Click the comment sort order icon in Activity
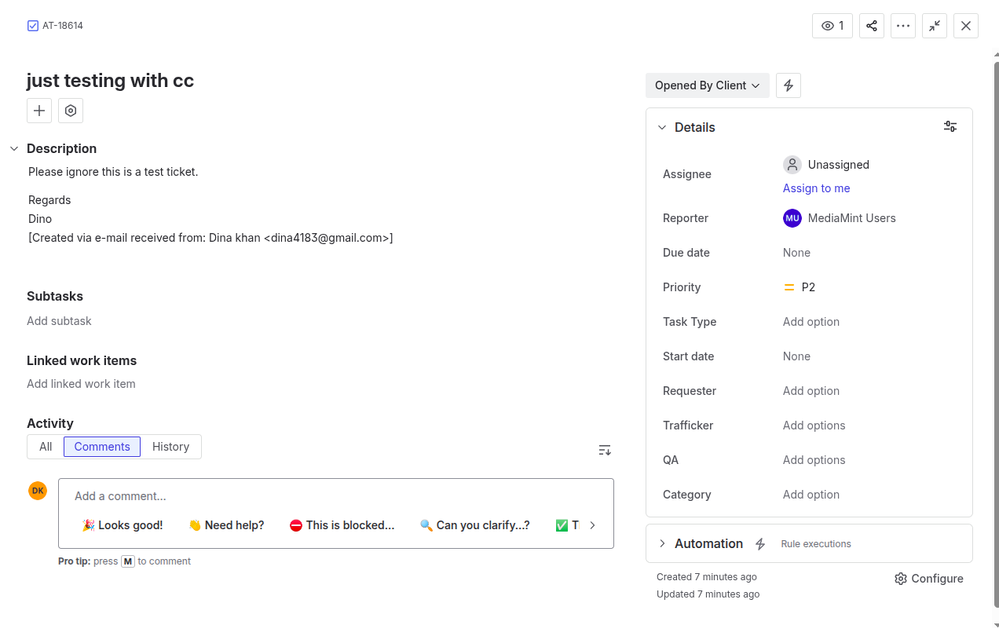Viewport: 999px width, 628px height. pos(604,450)
